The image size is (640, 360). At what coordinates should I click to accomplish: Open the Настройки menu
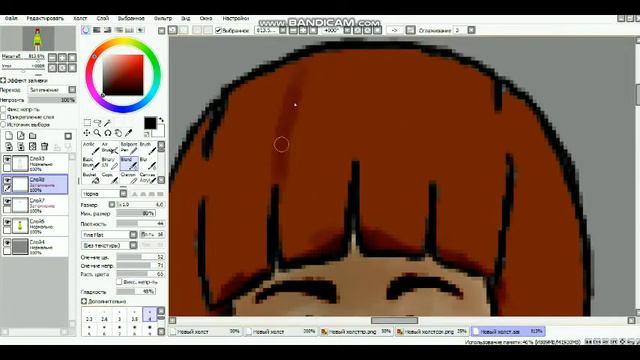pyautogui.click(x=236, y=18)
